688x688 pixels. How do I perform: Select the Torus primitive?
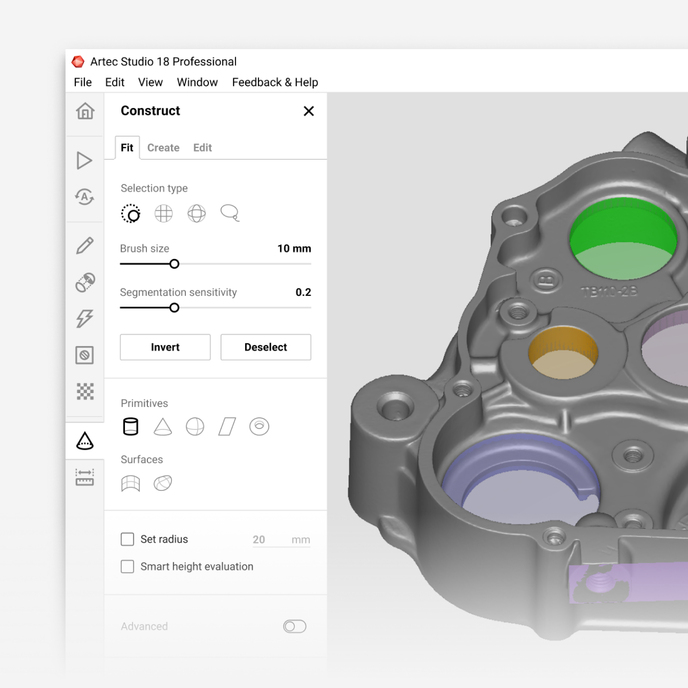click(259, 426)
